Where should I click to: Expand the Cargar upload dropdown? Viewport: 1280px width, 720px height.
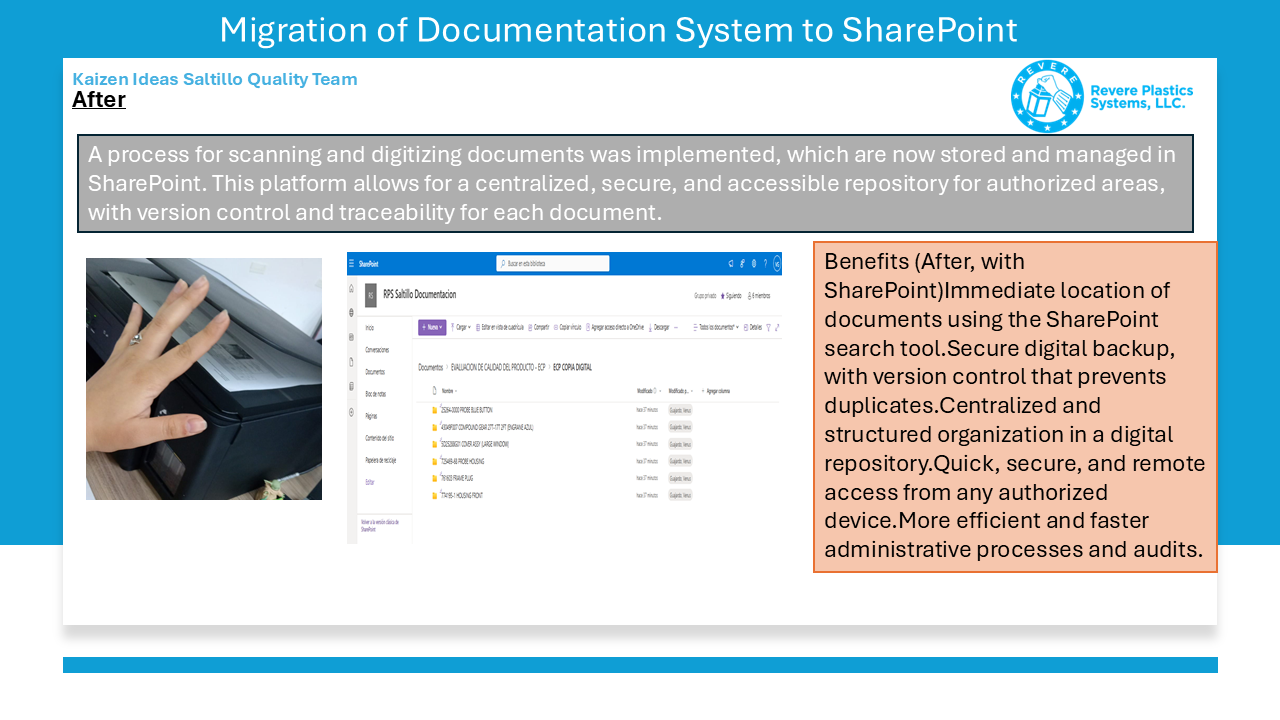(460, 327)
